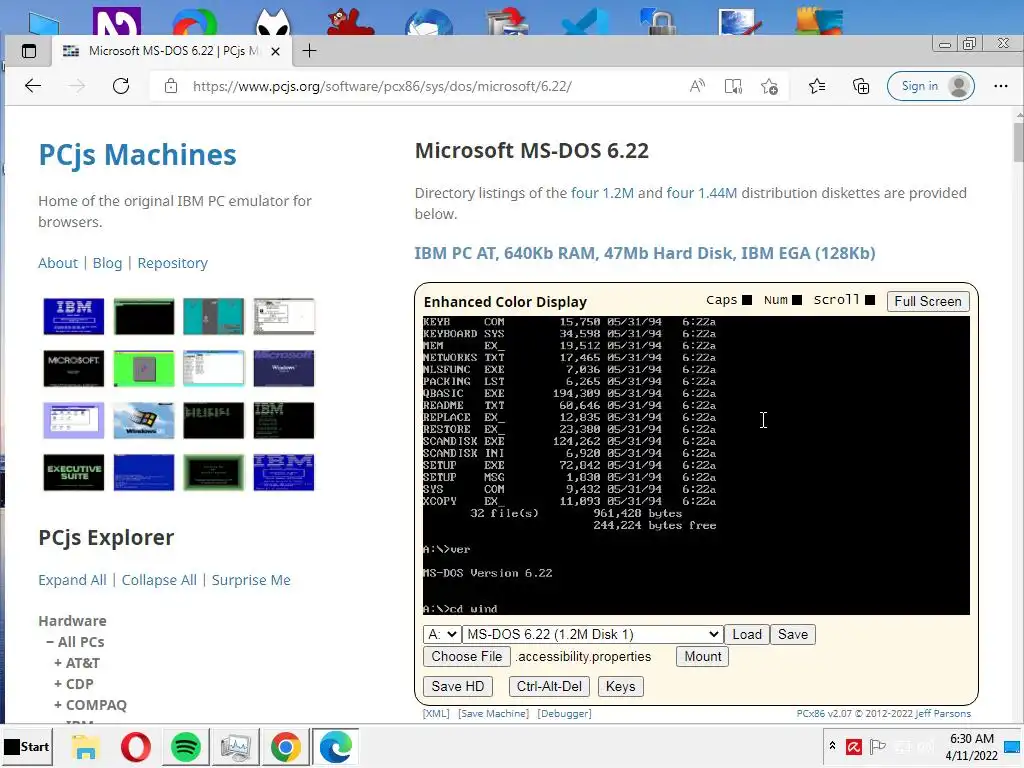Launch Google Chrome from the taskbar
This screenshot has width=1024, height=768.
tap(285, 747)
